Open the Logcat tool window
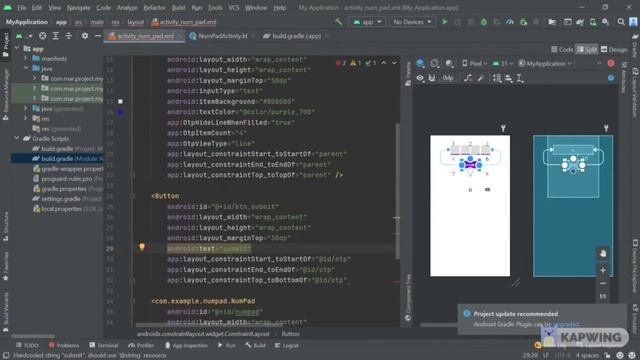640x360 pixels. click(287, 345)
